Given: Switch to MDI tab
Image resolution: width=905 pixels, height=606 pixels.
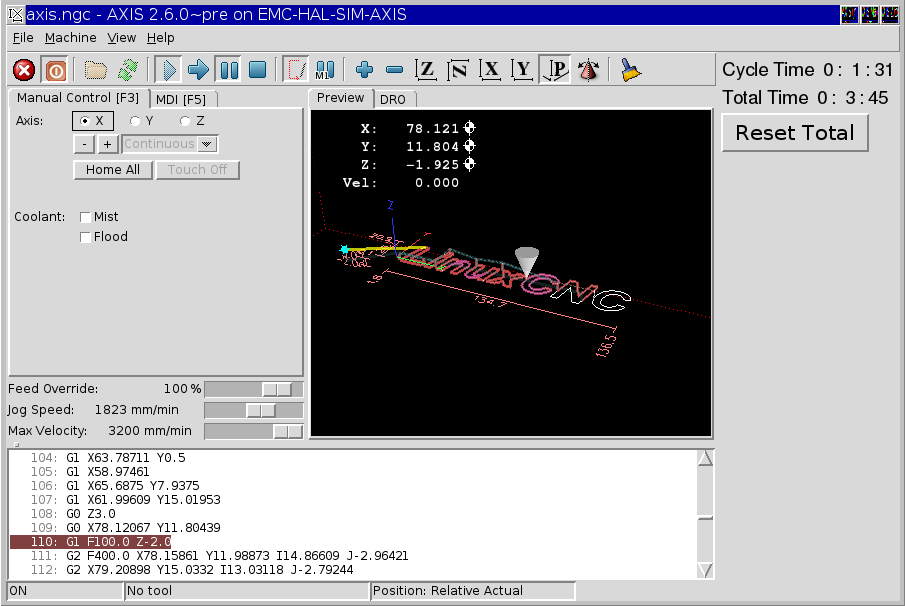Looking at the screenshot, I should pos(181,100).
